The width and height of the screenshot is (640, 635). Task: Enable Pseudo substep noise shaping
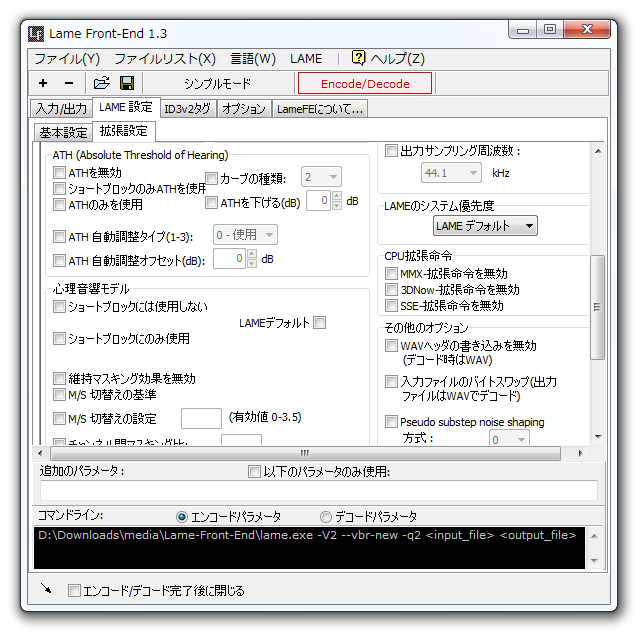[x=391, y=421]
